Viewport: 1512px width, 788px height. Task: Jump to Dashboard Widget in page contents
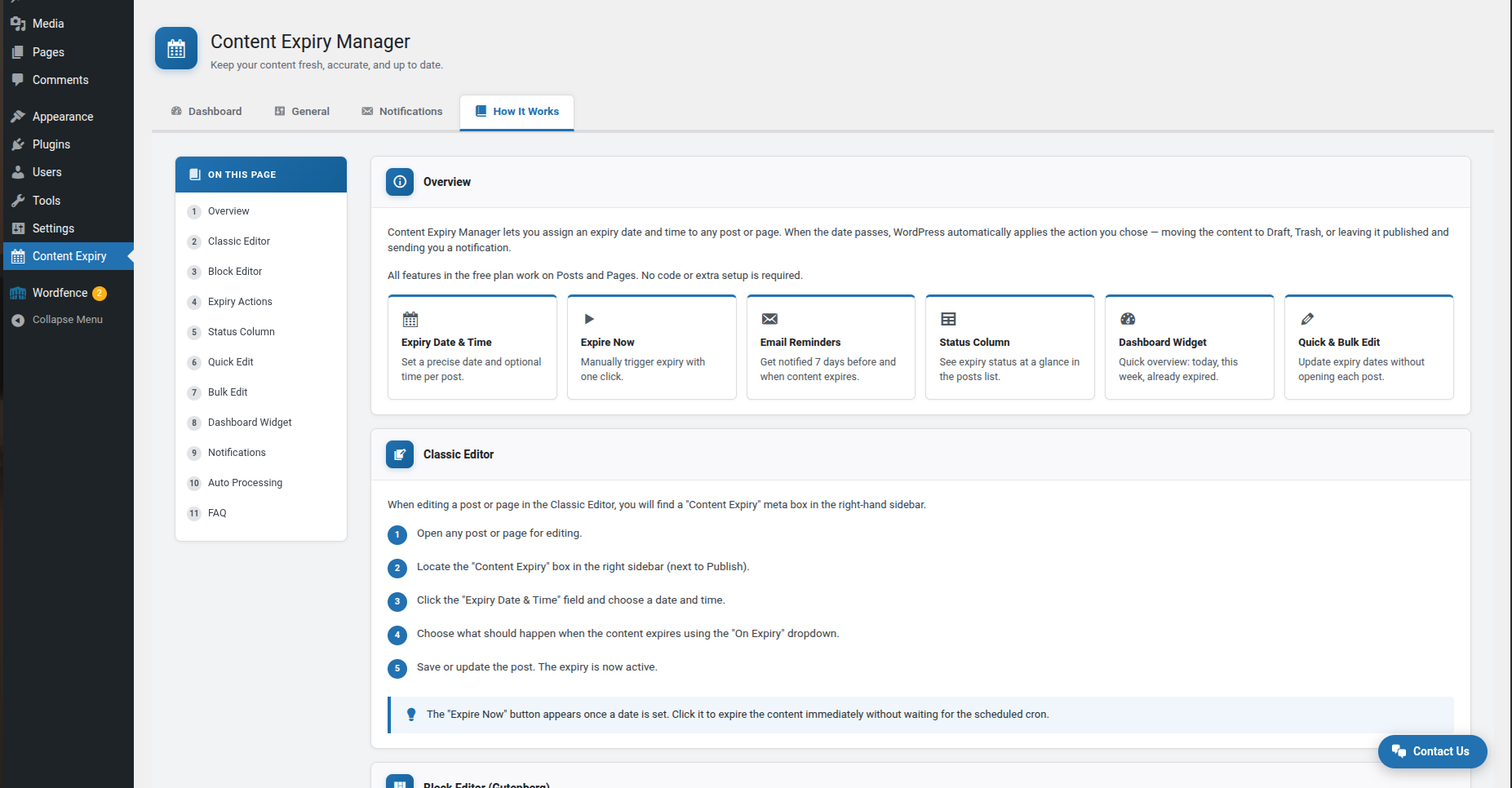point(261,423)
